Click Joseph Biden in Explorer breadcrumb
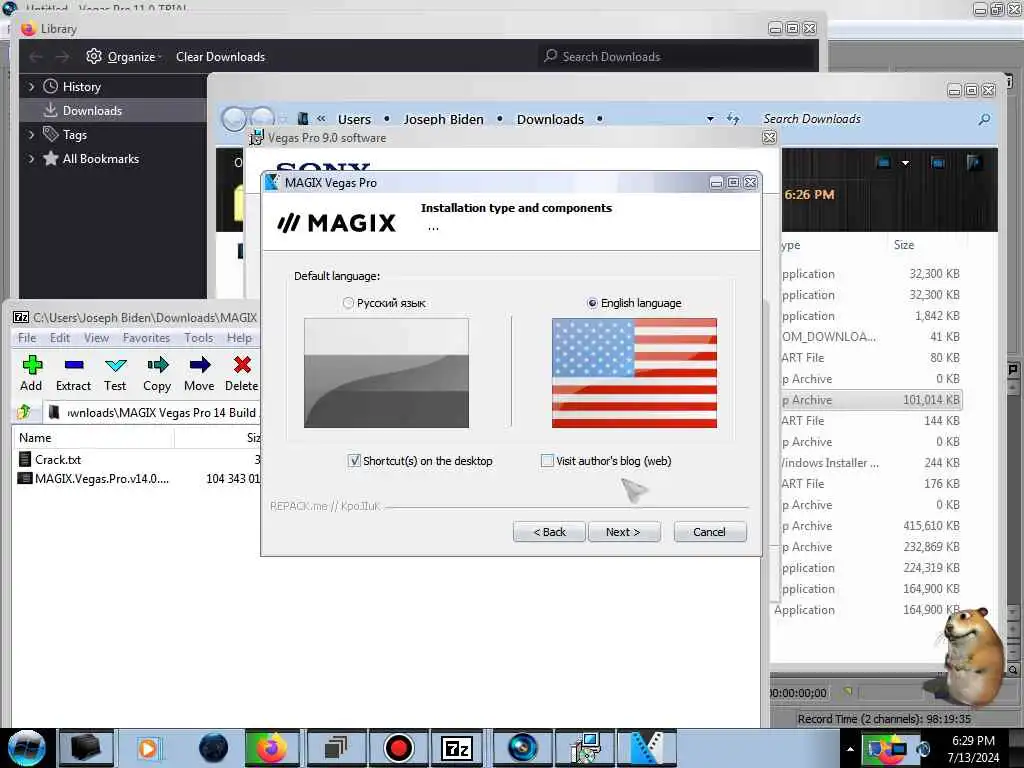The height and width of the screenshot is (768, 1024). (x=443, y=120)
